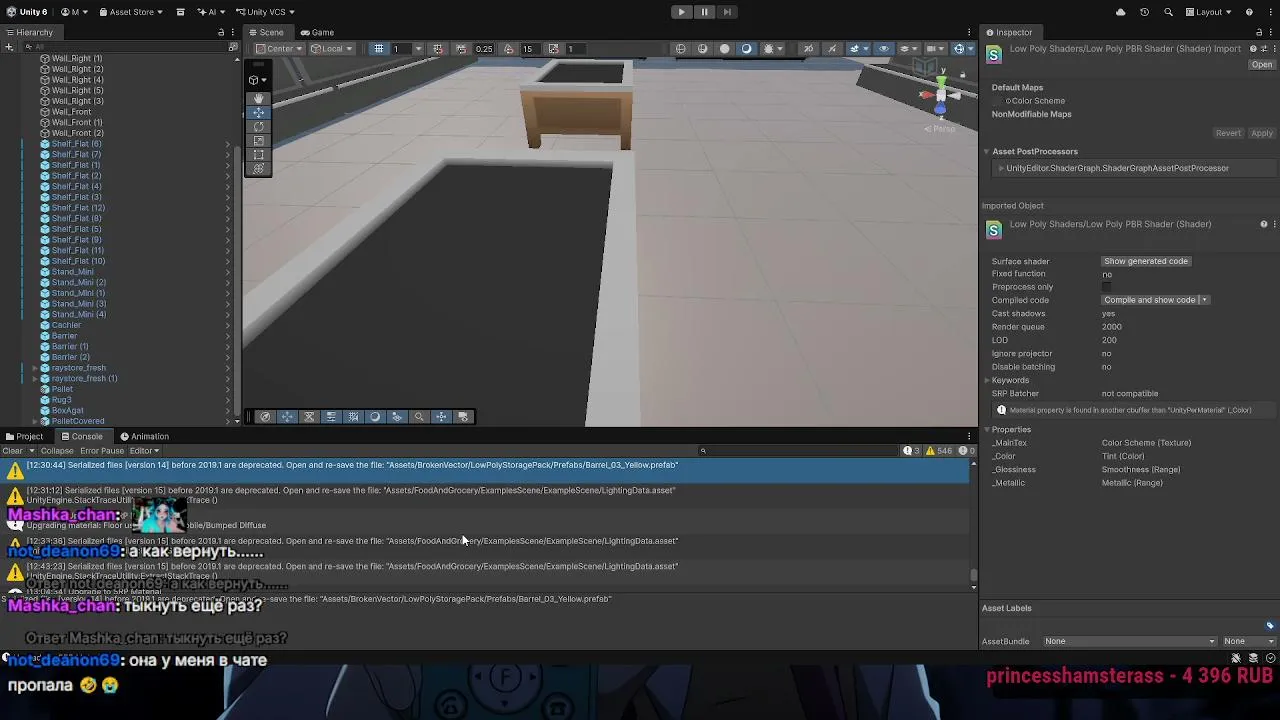Open the AI menu dropdown
Image resolution: width=1280 pixels, height=720 pixels.
(x=211, y=12)
